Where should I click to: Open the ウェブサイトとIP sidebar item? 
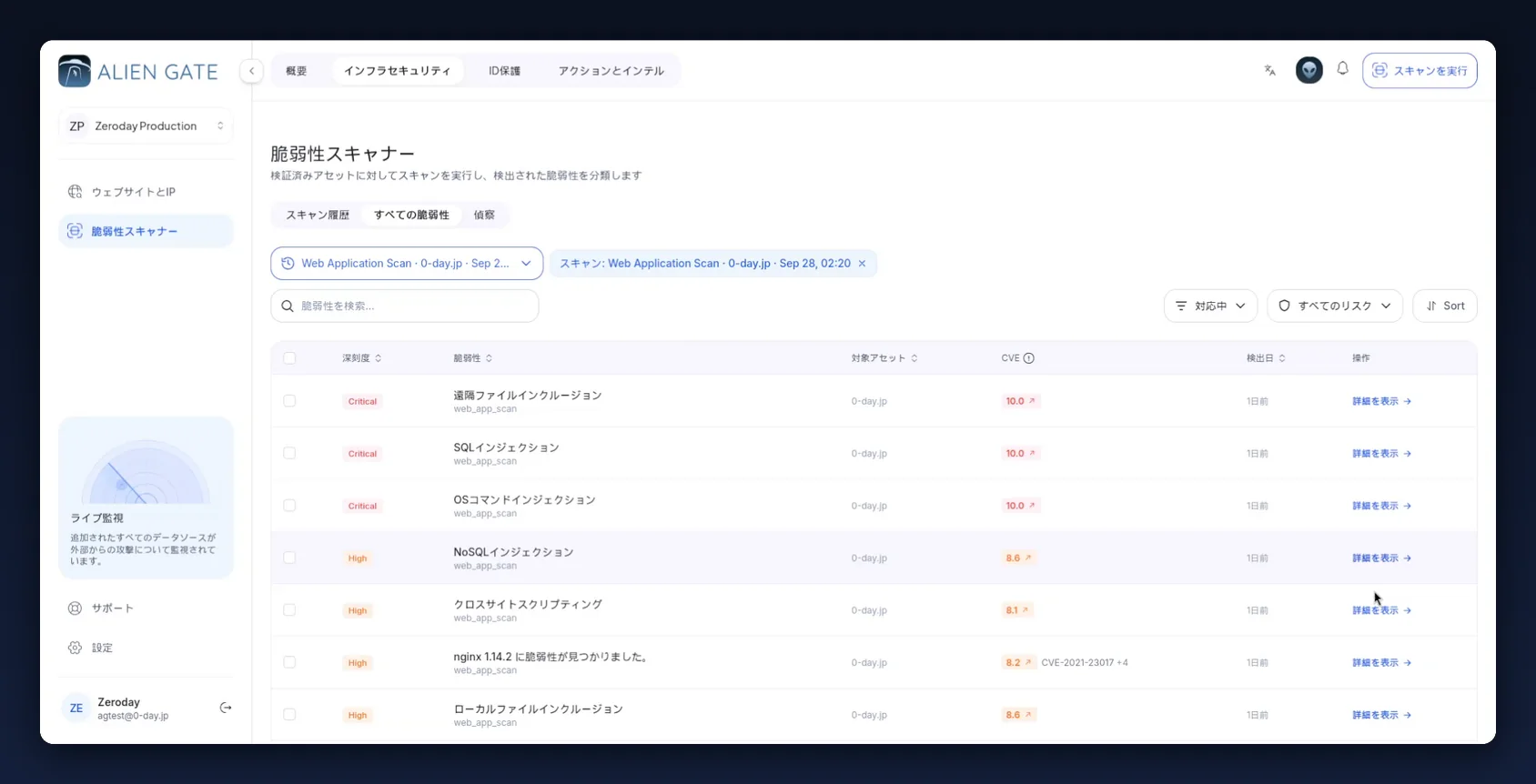pyautogui.click(x=146, y=192)
